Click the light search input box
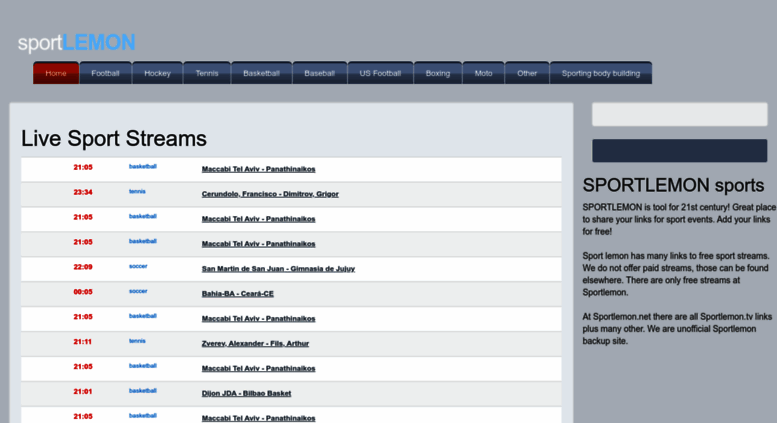 coord(679,114)
